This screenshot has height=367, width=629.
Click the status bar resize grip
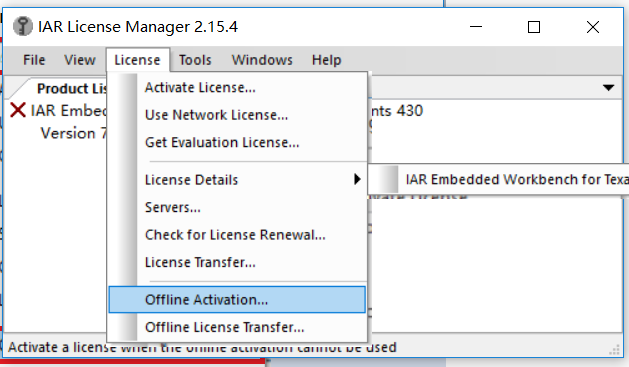[x=614, y=350]
